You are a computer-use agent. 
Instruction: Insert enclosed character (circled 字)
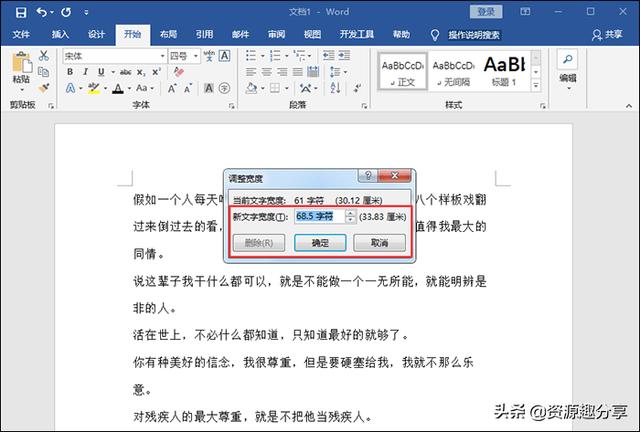pyautogui.click(x=224, y=88)
